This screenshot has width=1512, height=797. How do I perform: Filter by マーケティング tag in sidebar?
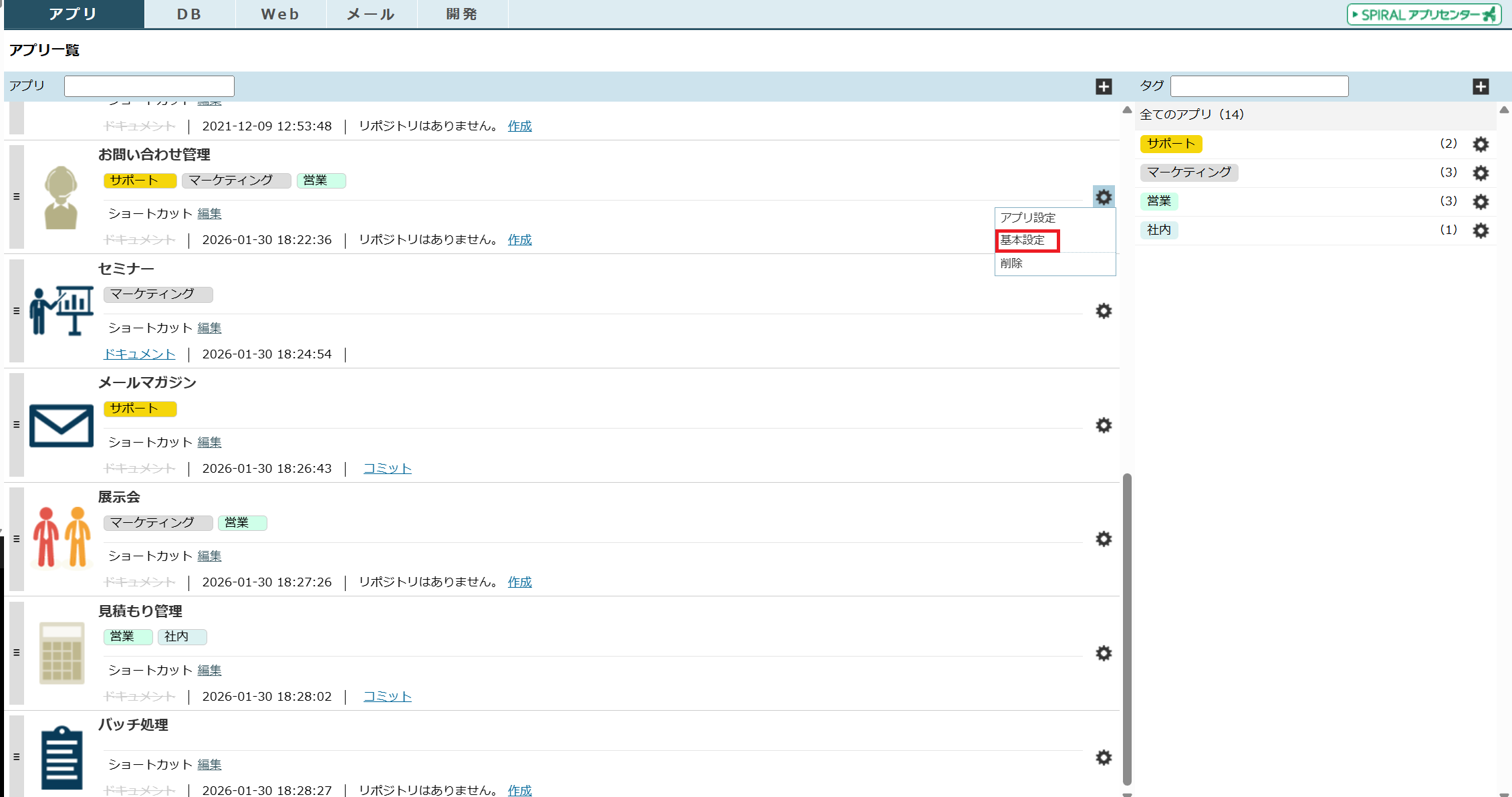[x=1188, y=173]
